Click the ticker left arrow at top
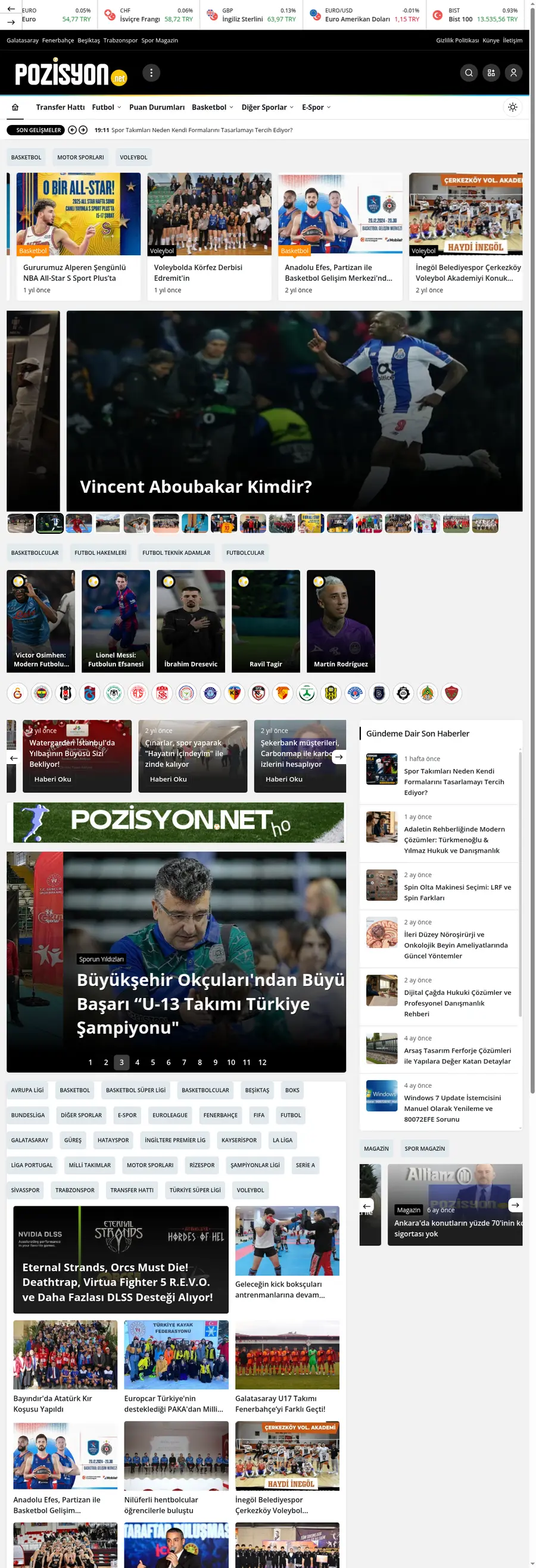The height and width of the screenshot is (1568, 536). click(11, 9)
